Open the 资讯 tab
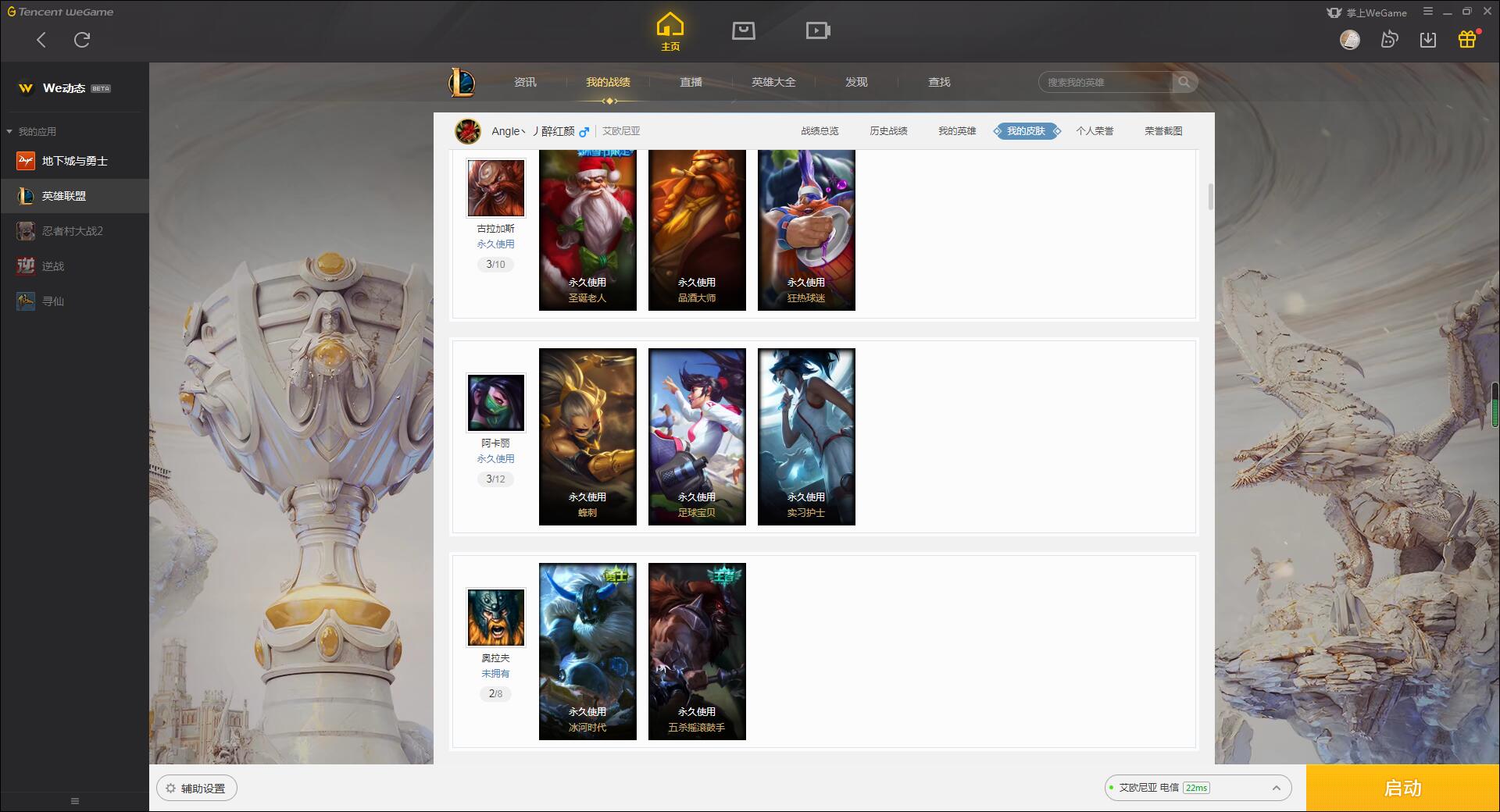Viewport: 1500px width, 812px height. tap(525, 82)
